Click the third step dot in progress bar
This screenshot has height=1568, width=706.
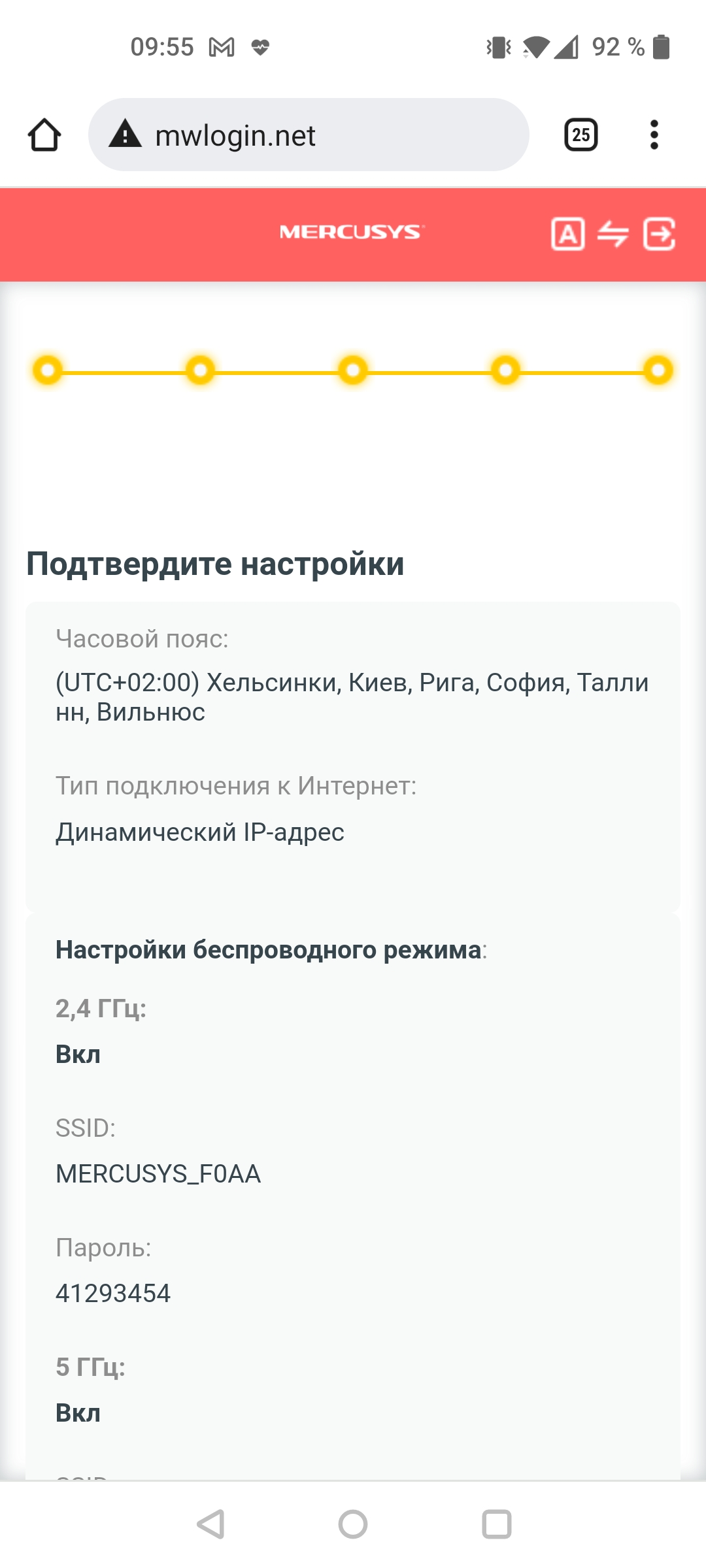[353, 370]
